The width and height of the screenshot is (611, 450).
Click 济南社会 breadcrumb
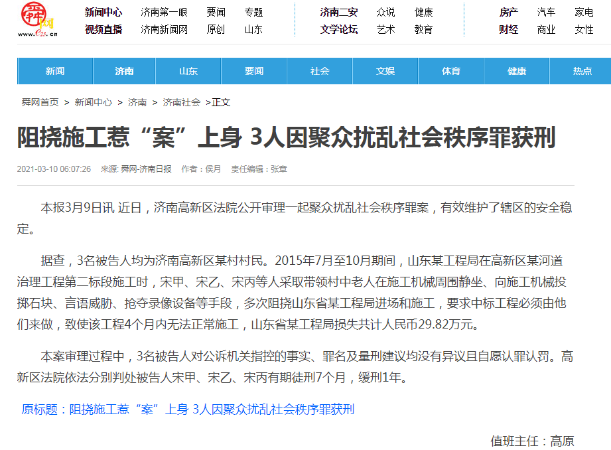tap(181, 102)
